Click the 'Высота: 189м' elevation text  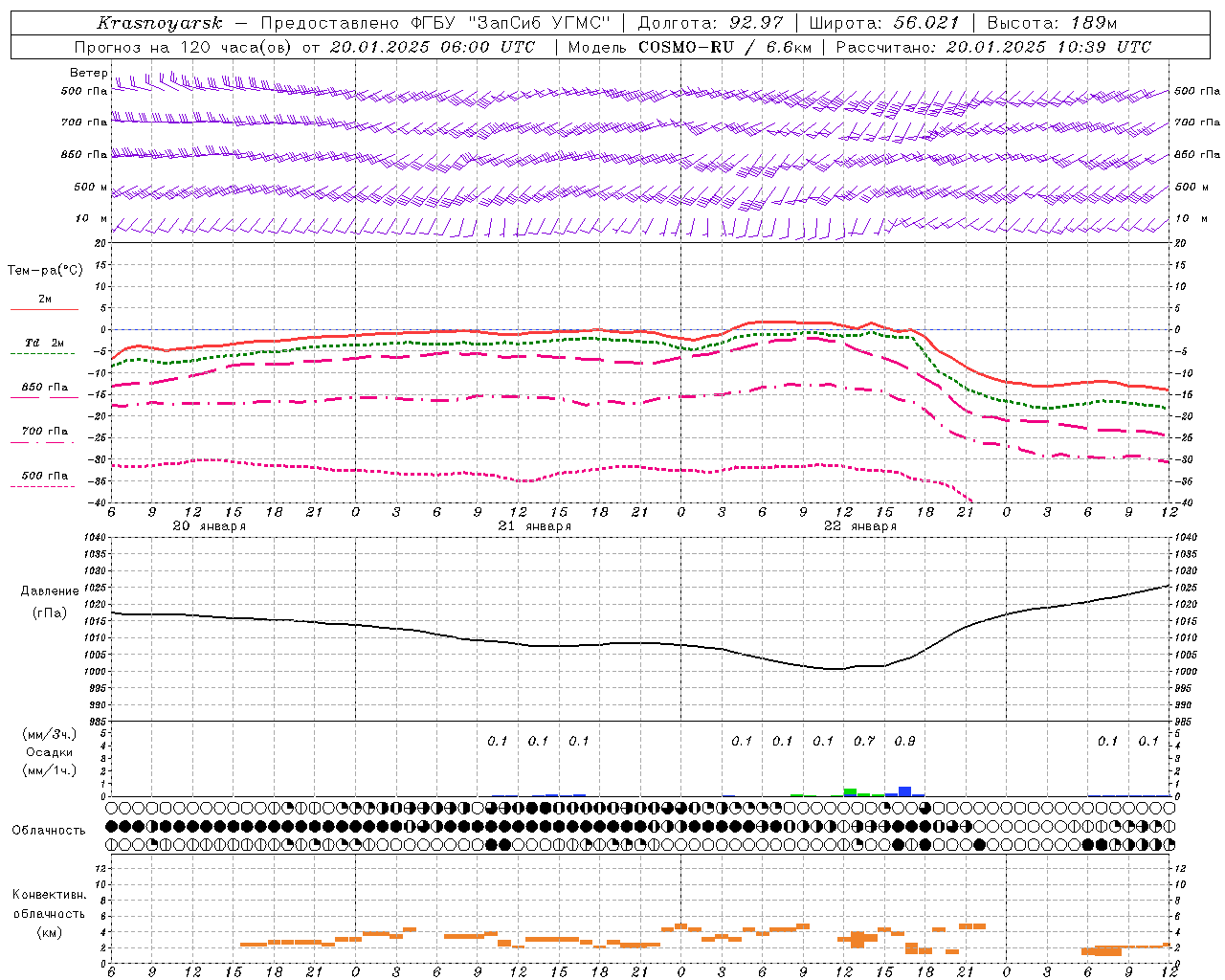point(1051,23)
